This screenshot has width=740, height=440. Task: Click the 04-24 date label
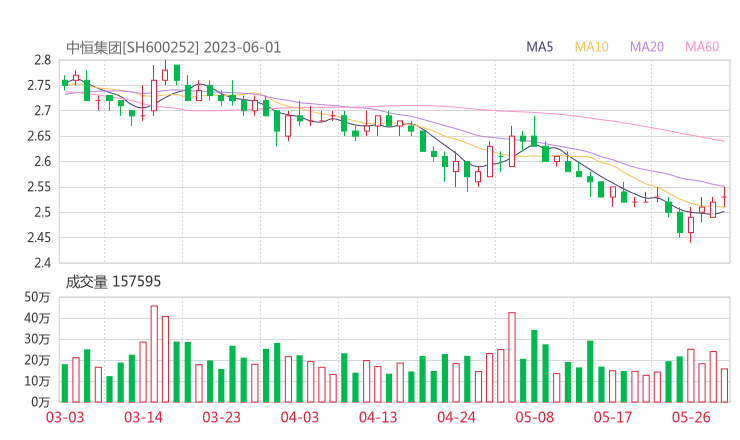tap(456, 417)
